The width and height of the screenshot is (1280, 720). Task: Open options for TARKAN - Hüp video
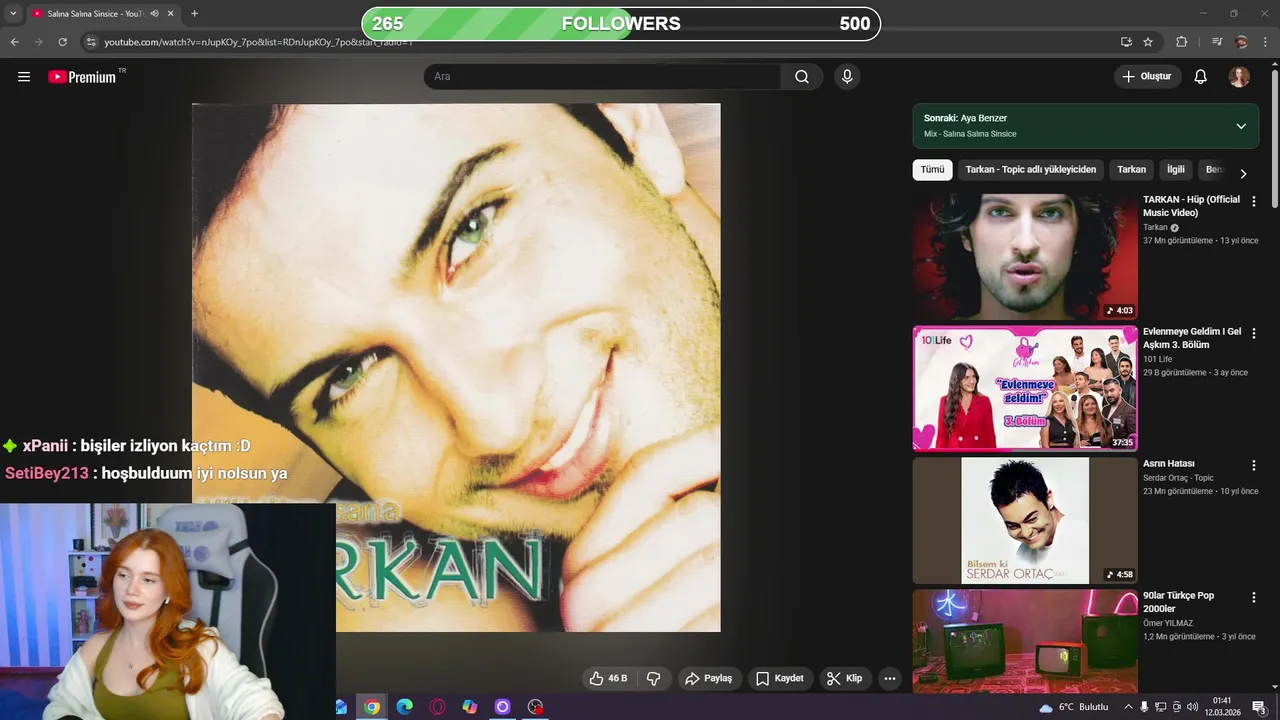pyautogui.click(x=1253, y=201)
